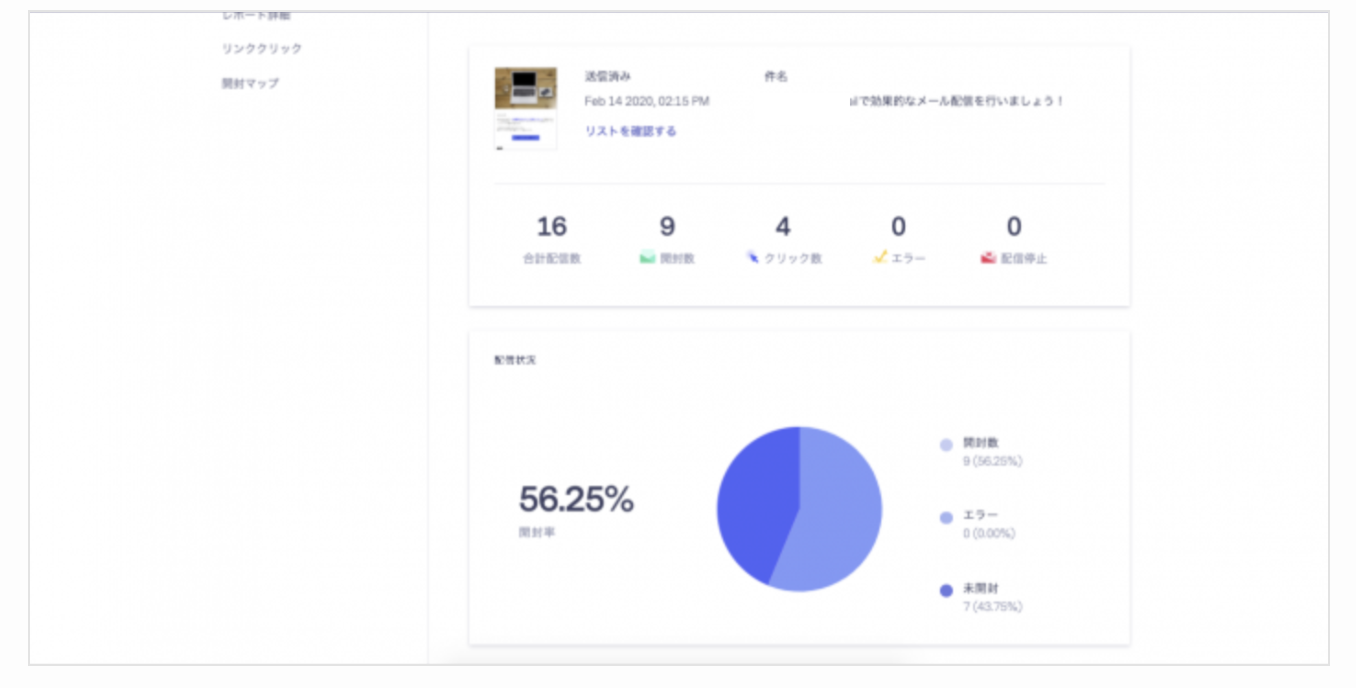The image size is (1356, 688).
Task: Click the total deliveries count 16
Action: click(x=552, y=227)
